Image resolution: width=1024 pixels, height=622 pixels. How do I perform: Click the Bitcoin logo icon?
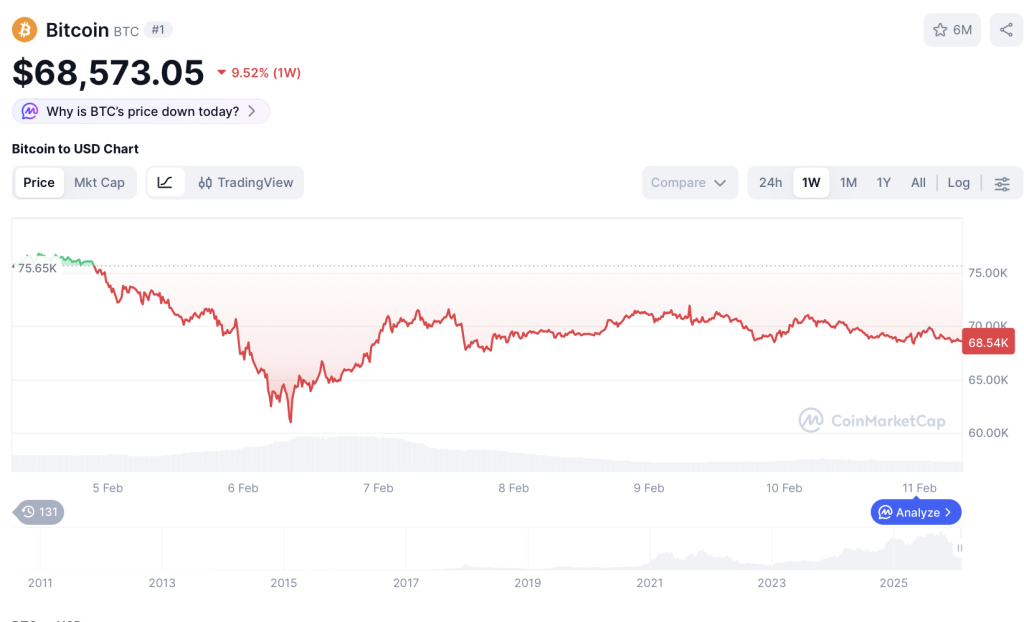coord(25,30)
